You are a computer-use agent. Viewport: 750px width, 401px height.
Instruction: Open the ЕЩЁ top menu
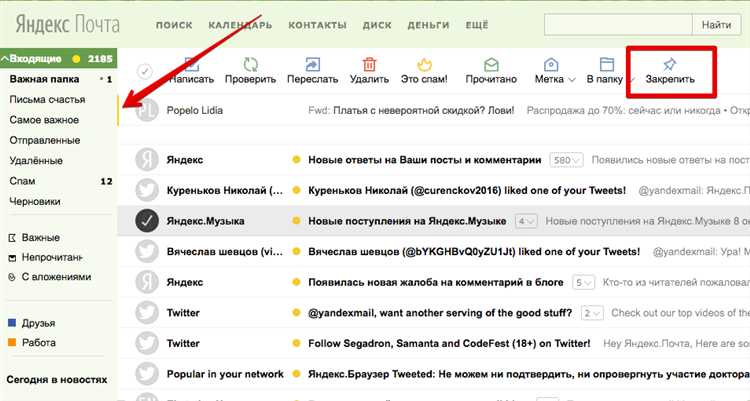tap(477, 25)
